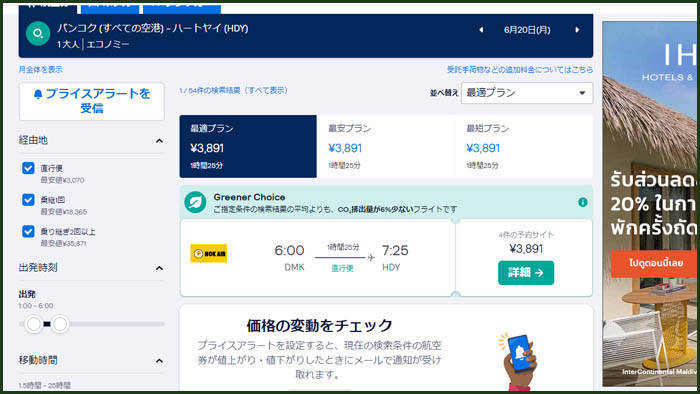Image resolution: width=700 pixels, height=394 pixels.
Task: Select the 最適プラン tab
Action: [248, 146]
